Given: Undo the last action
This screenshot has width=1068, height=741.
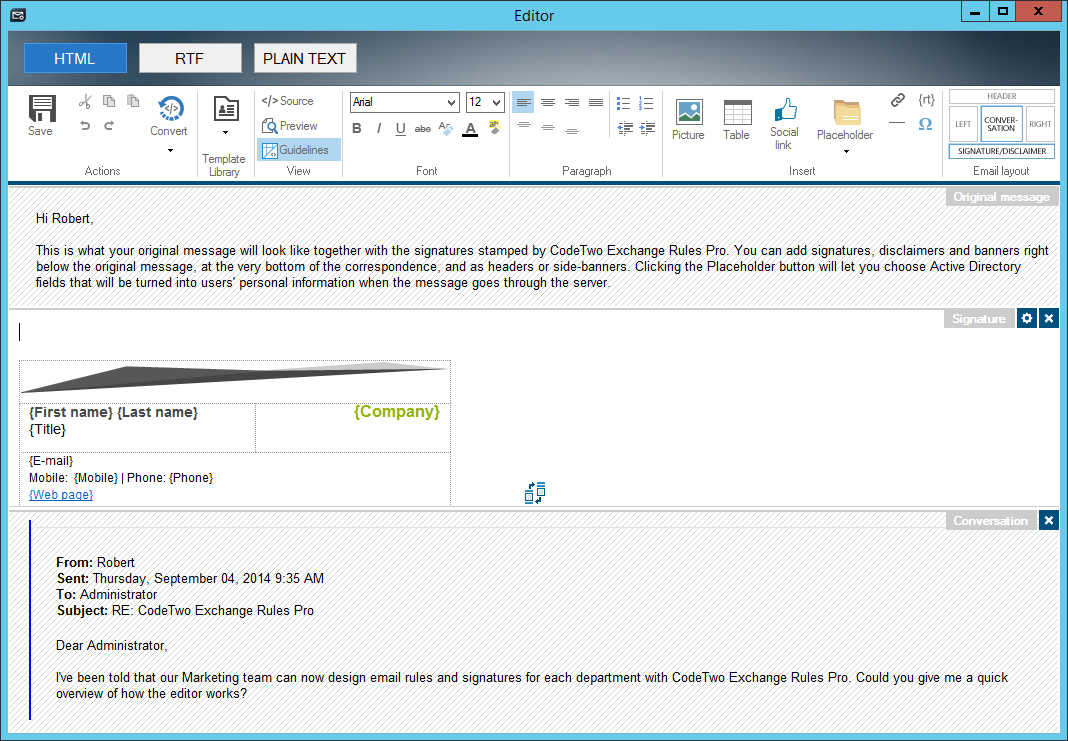Looking at the screenshot, I should (x=84, y=125).
